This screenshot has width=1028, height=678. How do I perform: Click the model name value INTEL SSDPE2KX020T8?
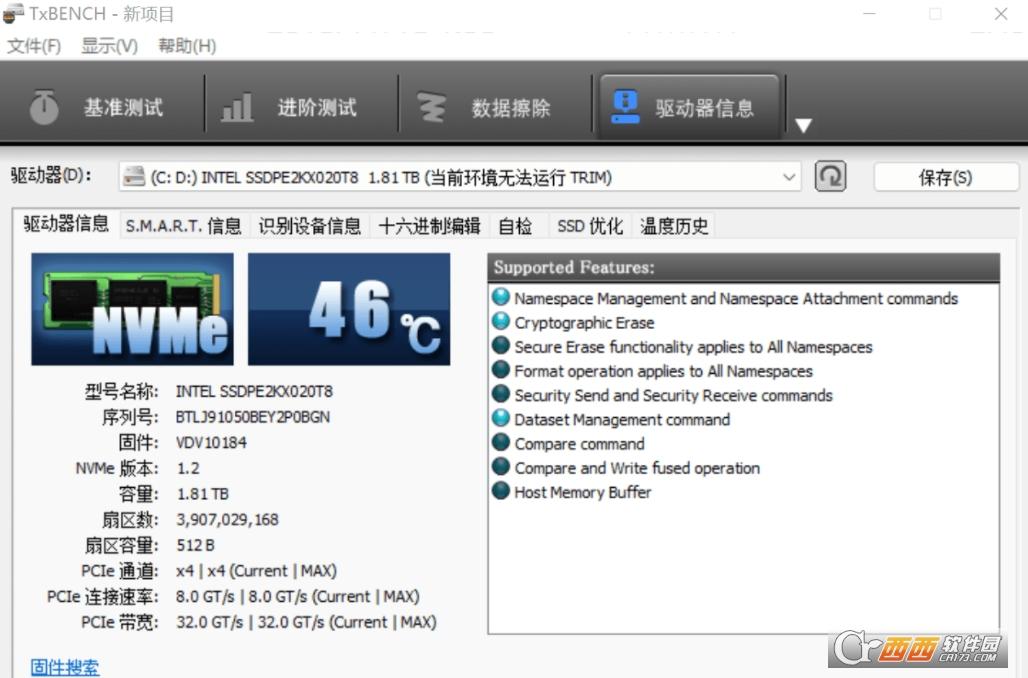[x=254, y=391]
